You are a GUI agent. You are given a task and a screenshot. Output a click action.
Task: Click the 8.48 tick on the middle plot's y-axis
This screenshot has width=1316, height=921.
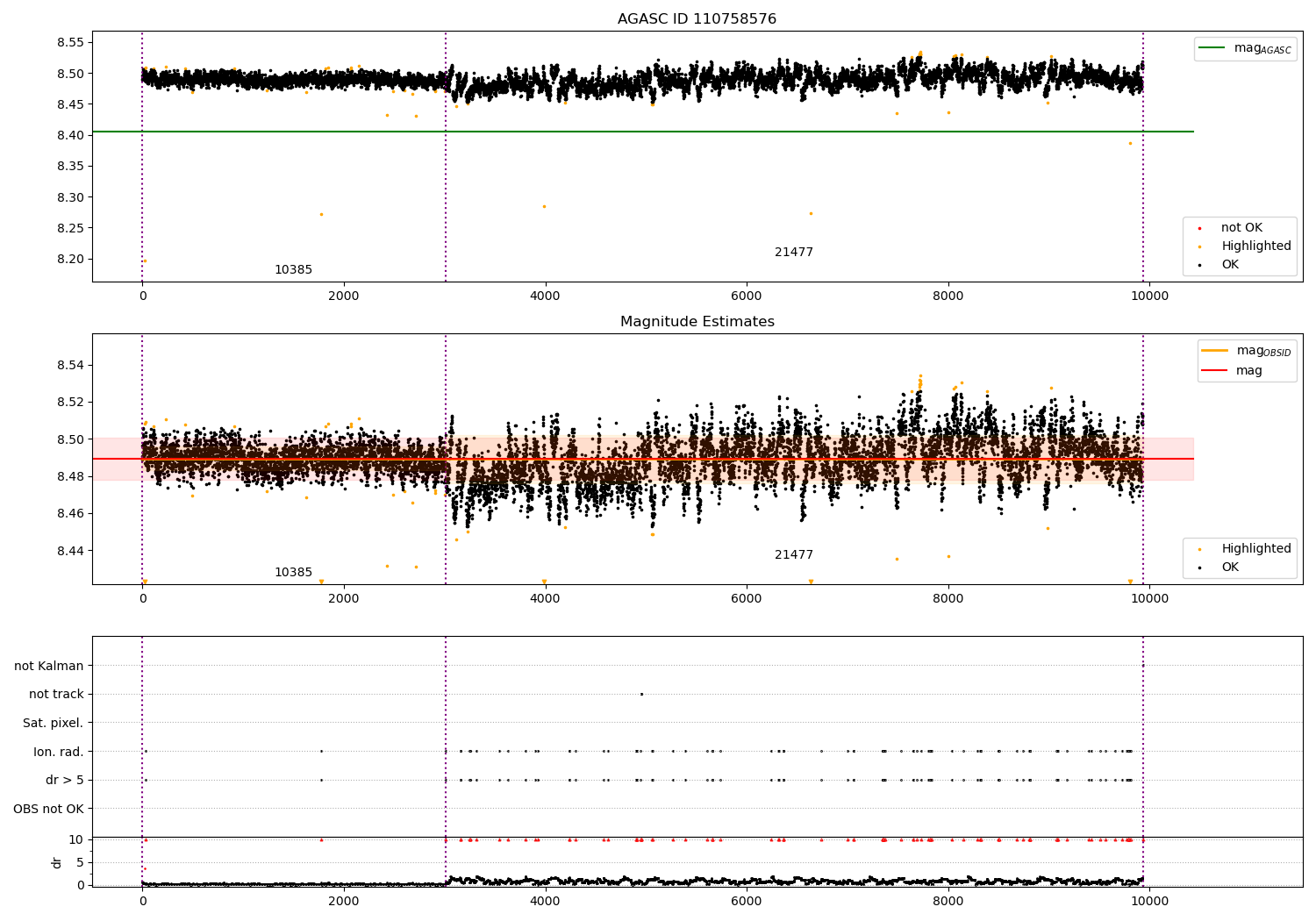68,477
